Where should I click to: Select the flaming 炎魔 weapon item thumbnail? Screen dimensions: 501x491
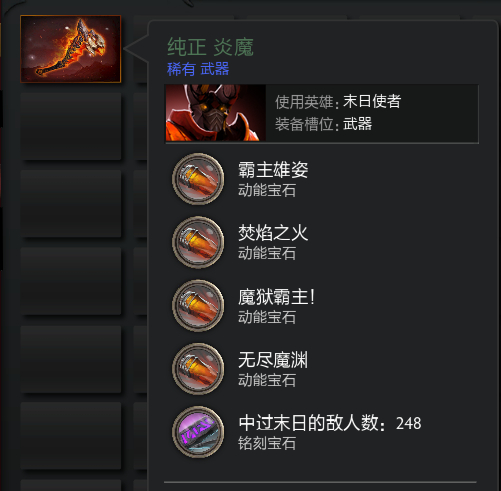tap(71, 49)
